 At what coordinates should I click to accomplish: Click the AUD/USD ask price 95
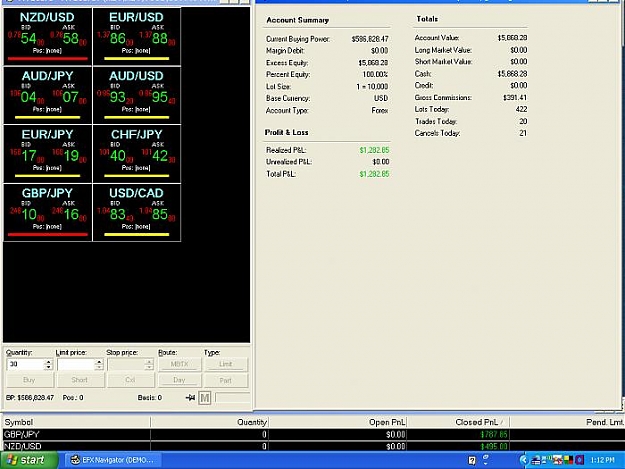(x=159, y=97)
